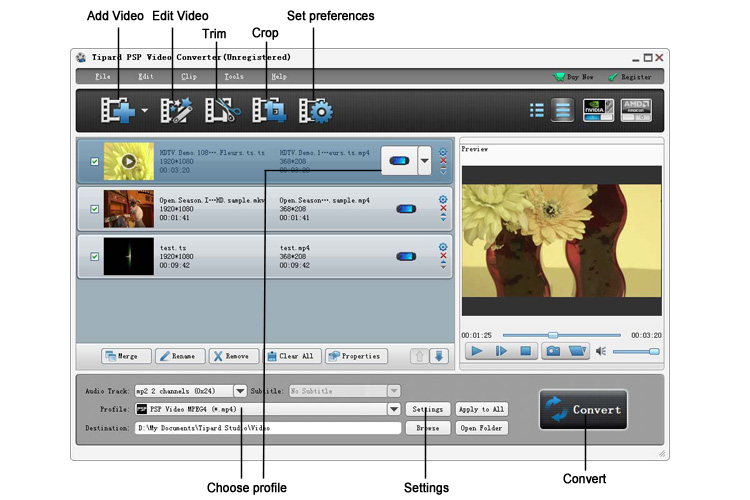Step to next frame in preview
Screen dimensions: 750x500
501,352
